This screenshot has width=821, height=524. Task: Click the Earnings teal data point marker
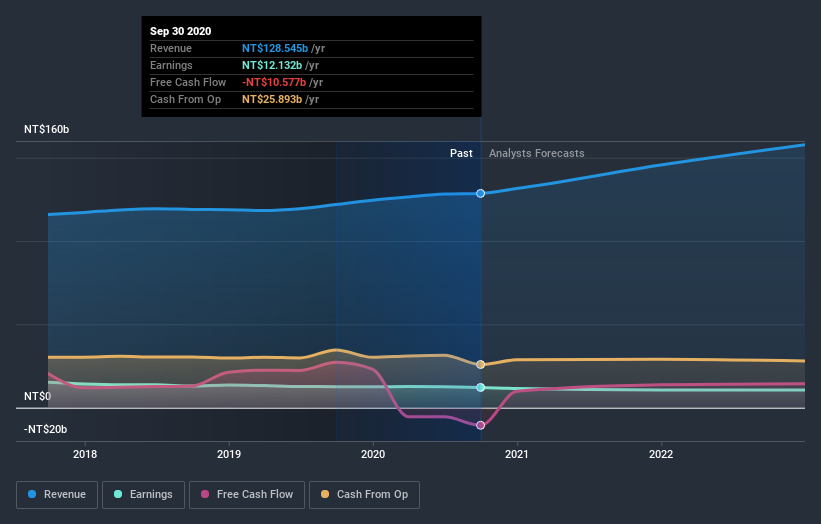481,387
